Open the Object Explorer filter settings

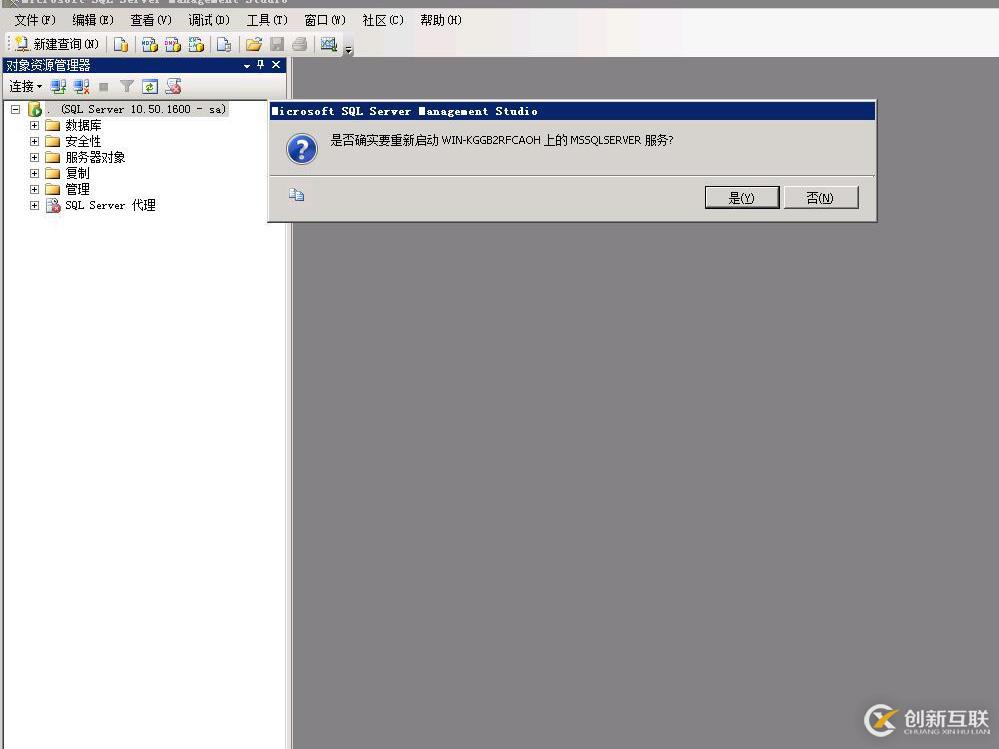[x=126, y=86]
